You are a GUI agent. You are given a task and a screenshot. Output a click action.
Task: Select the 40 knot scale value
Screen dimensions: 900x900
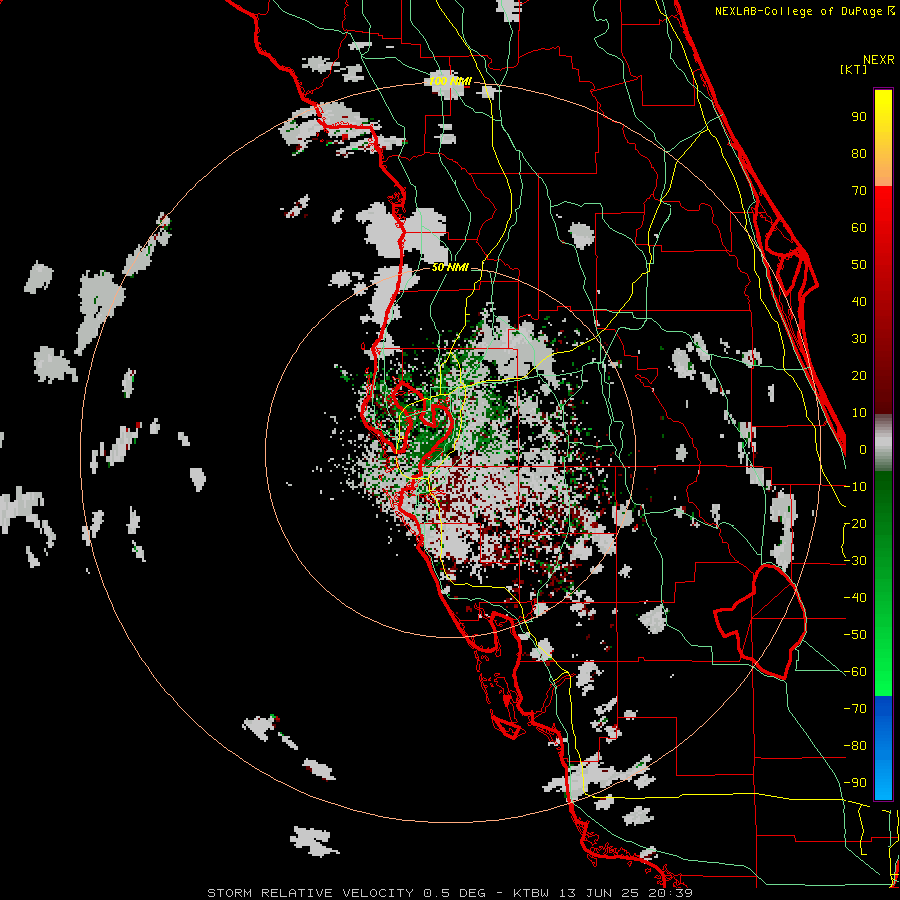859,302
